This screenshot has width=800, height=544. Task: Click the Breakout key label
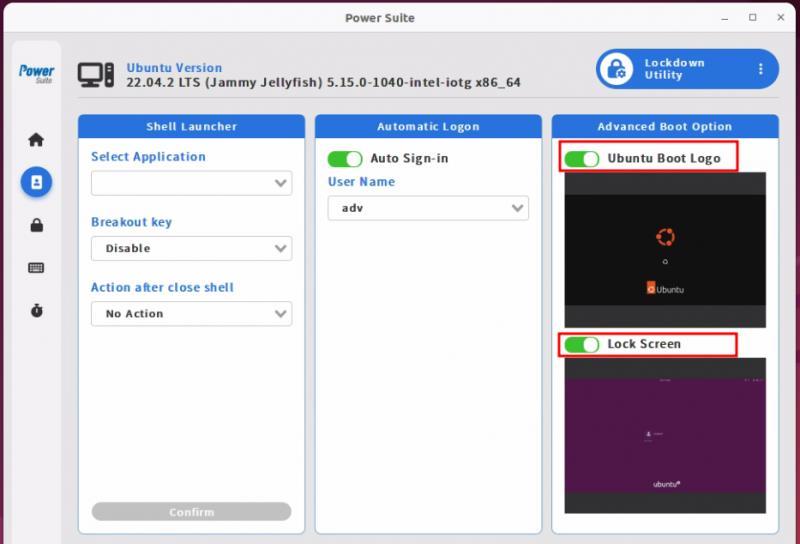click(131, 222)
